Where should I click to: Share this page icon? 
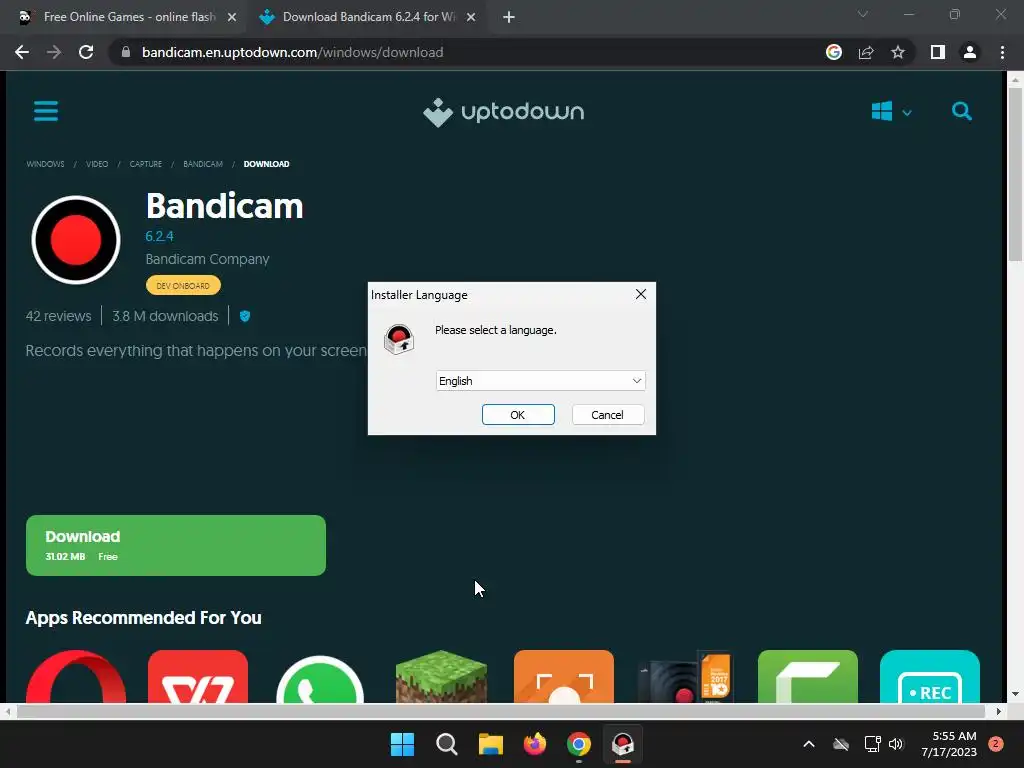click(866, 52)
